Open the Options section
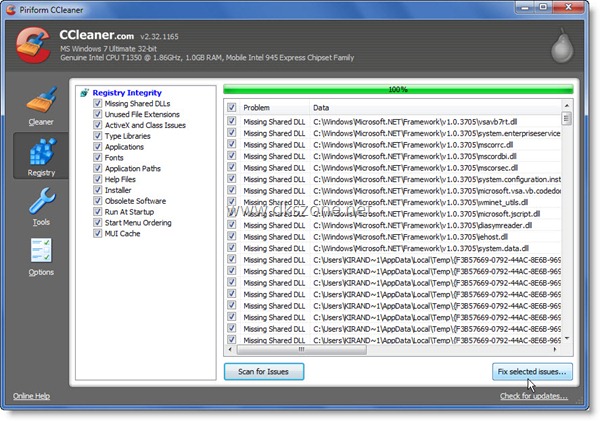 point(41,257)
